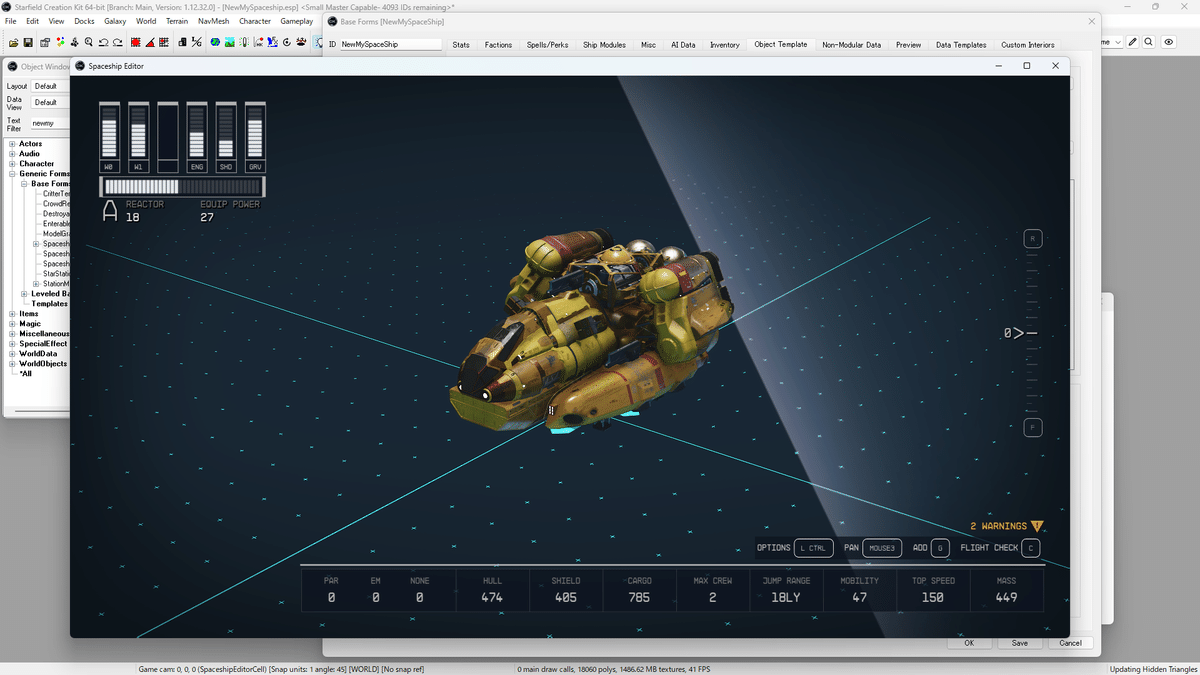Click the ID field showing NewMySpaceShip
1200x675 pixels.
pyautogui.click(x=390, y=45)
